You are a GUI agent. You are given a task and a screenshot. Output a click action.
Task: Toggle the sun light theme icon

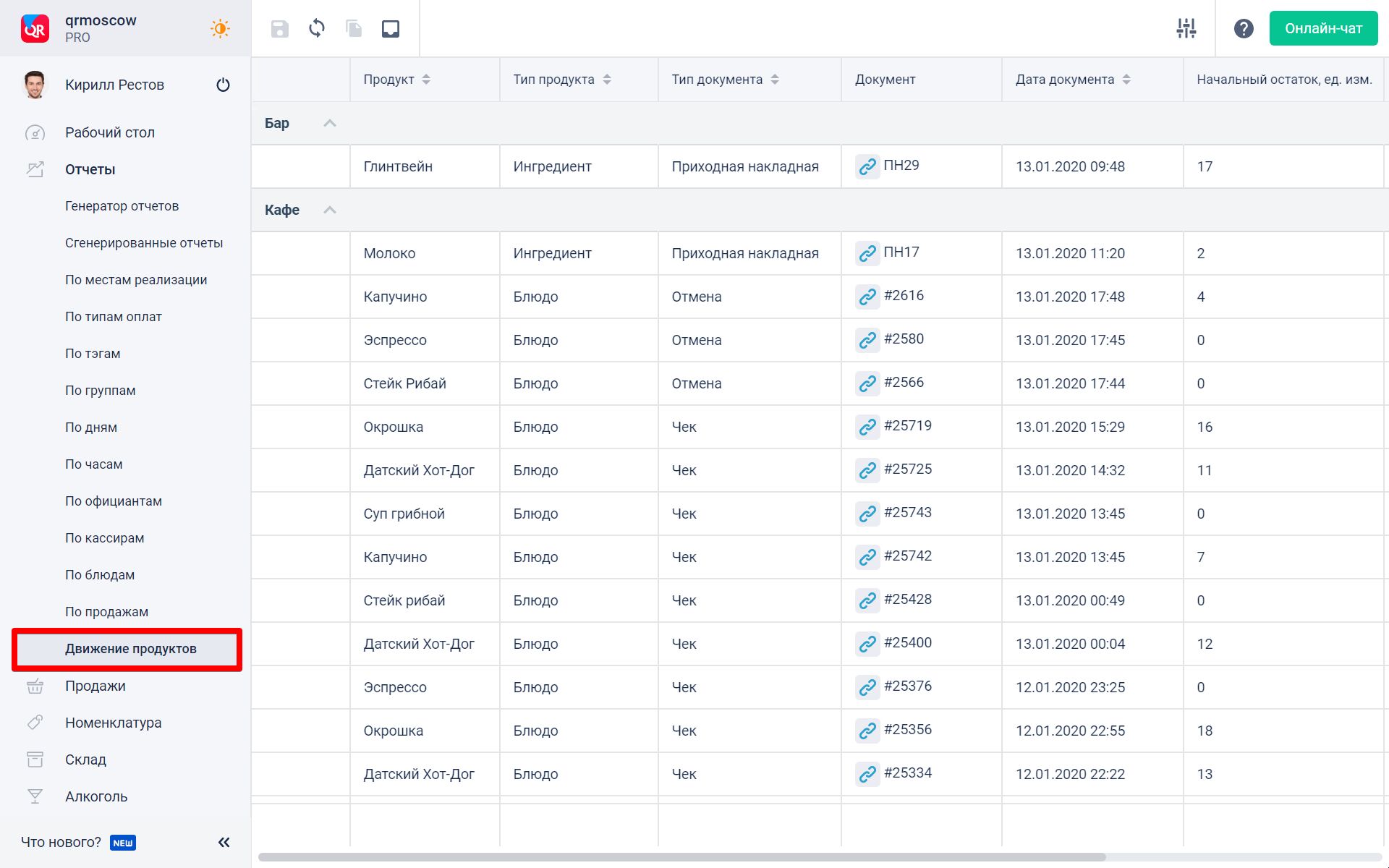tap(220, 29)
